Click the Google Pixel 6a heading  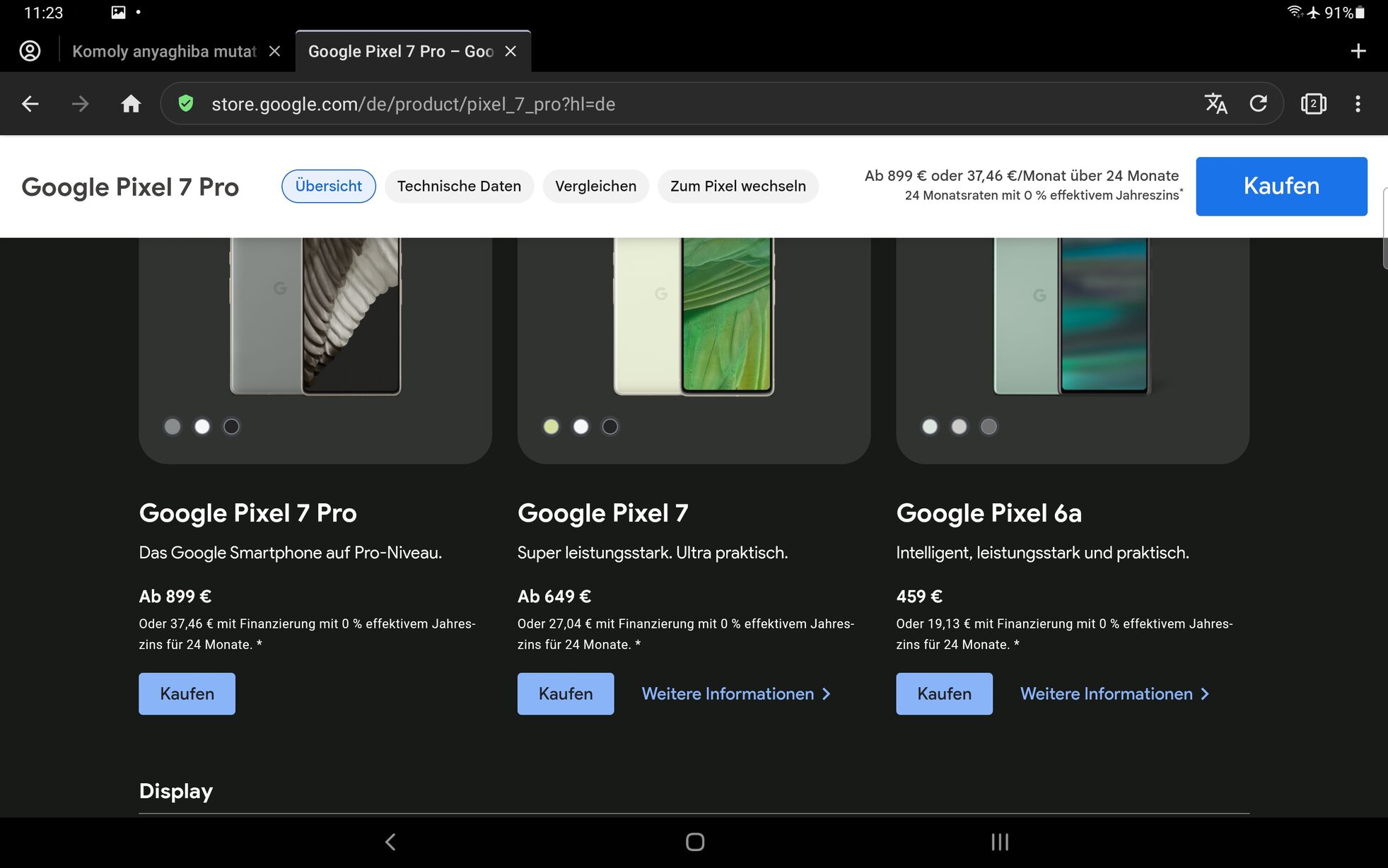click(988, 513)
